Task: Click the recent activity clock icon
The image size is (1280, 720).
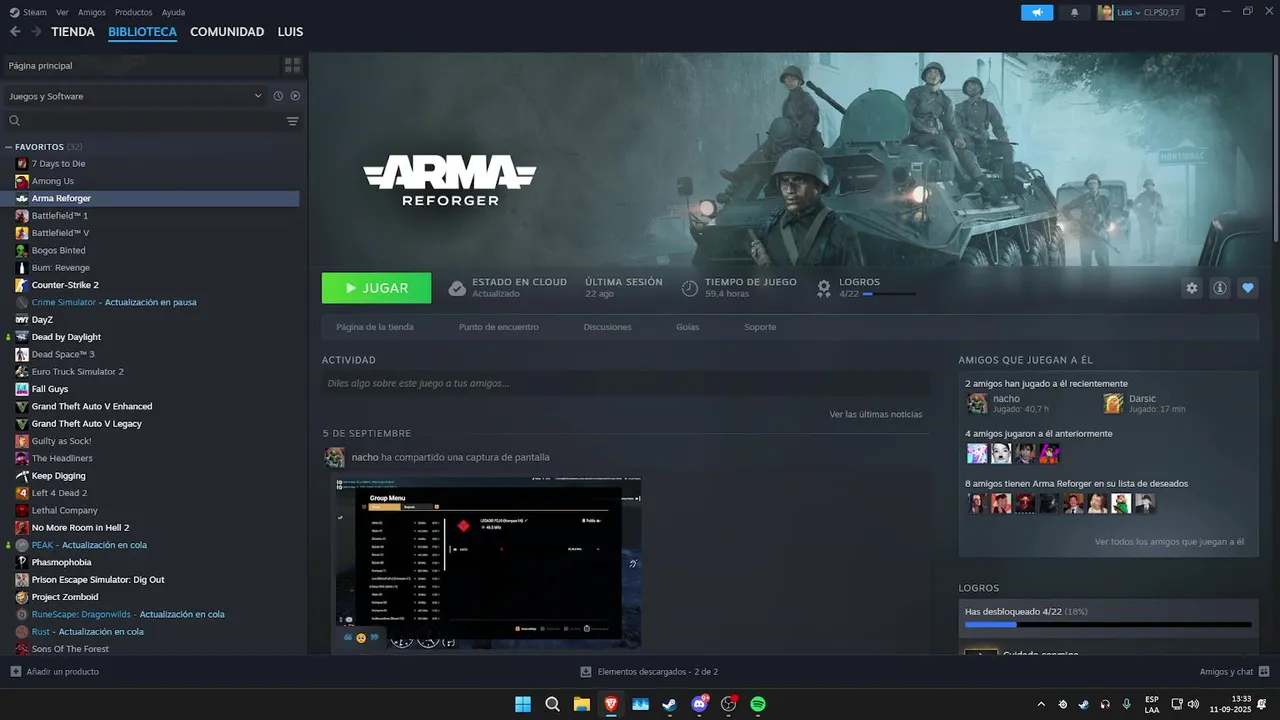Action: pos(278,96)
